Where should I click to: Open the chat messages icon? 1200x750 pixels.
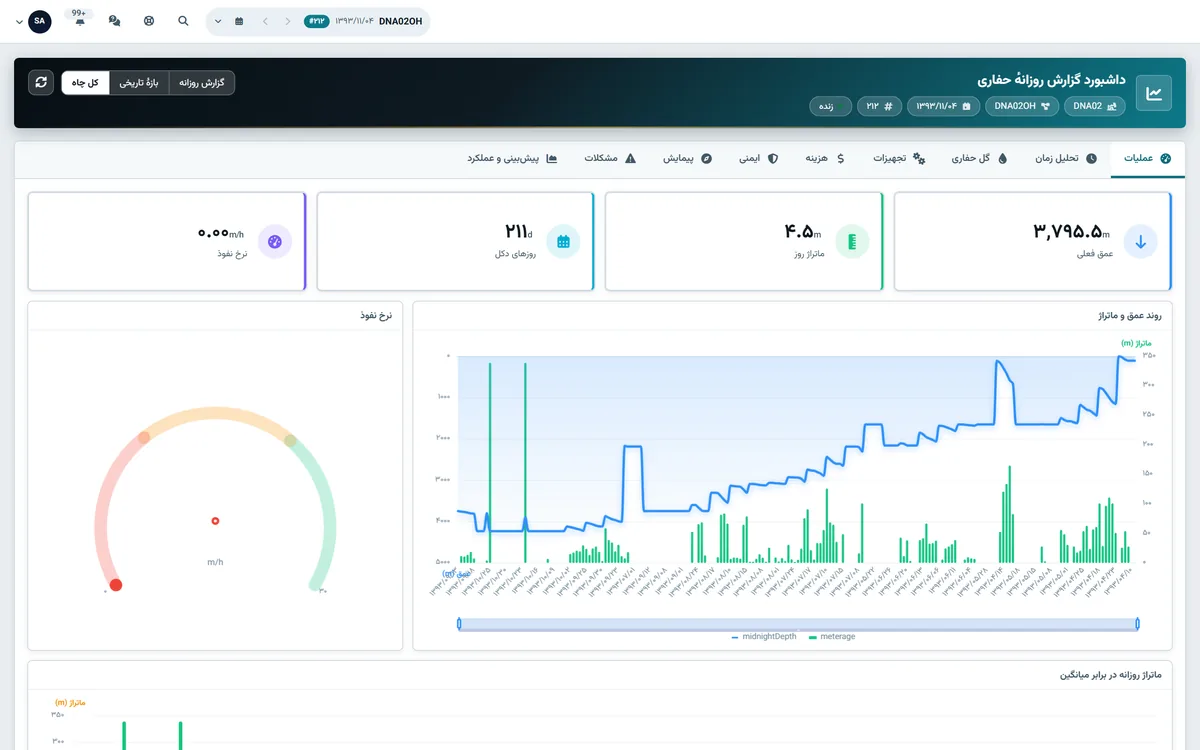114,21
